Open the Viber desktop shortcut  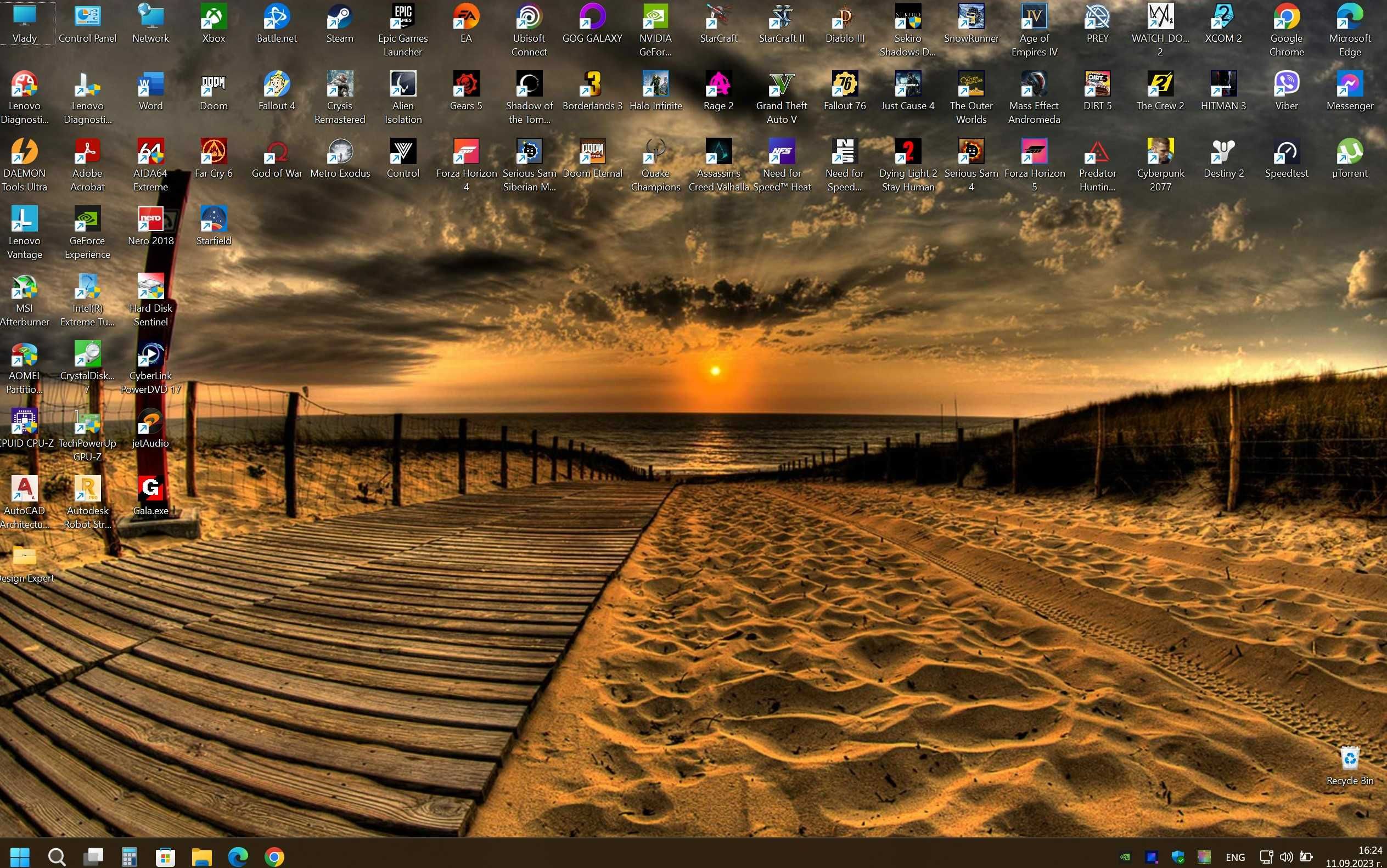pos(1287,92)
